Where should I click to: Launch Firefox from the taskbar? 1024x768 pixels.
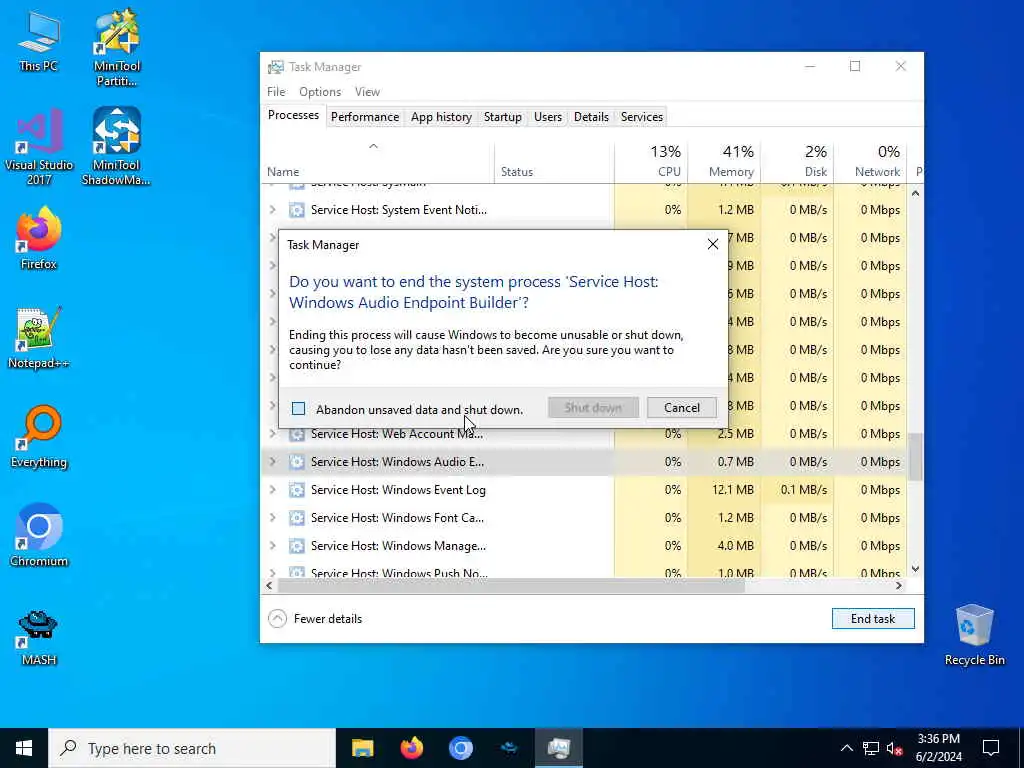click(411, 748)
